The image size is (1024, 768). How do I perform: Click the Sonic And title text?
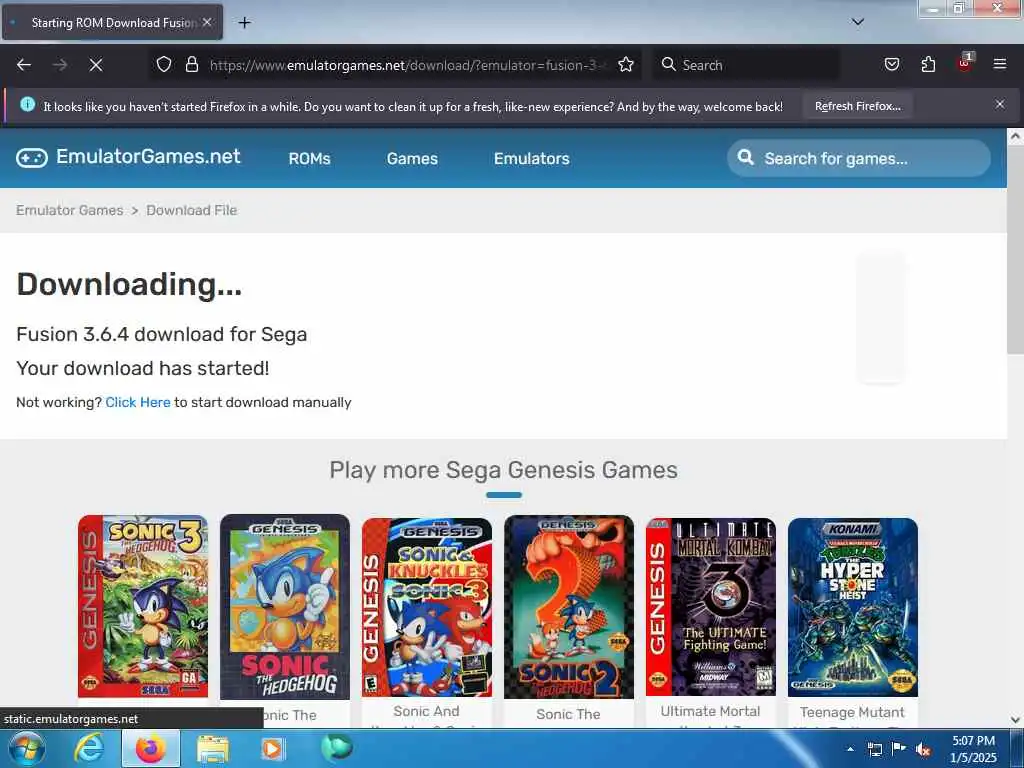click(x=426, y=711)
